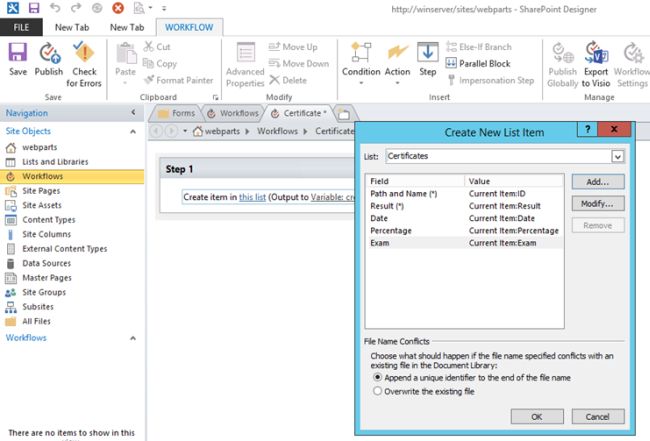
Task: Run Check for Errors
Action: point(84,64)
